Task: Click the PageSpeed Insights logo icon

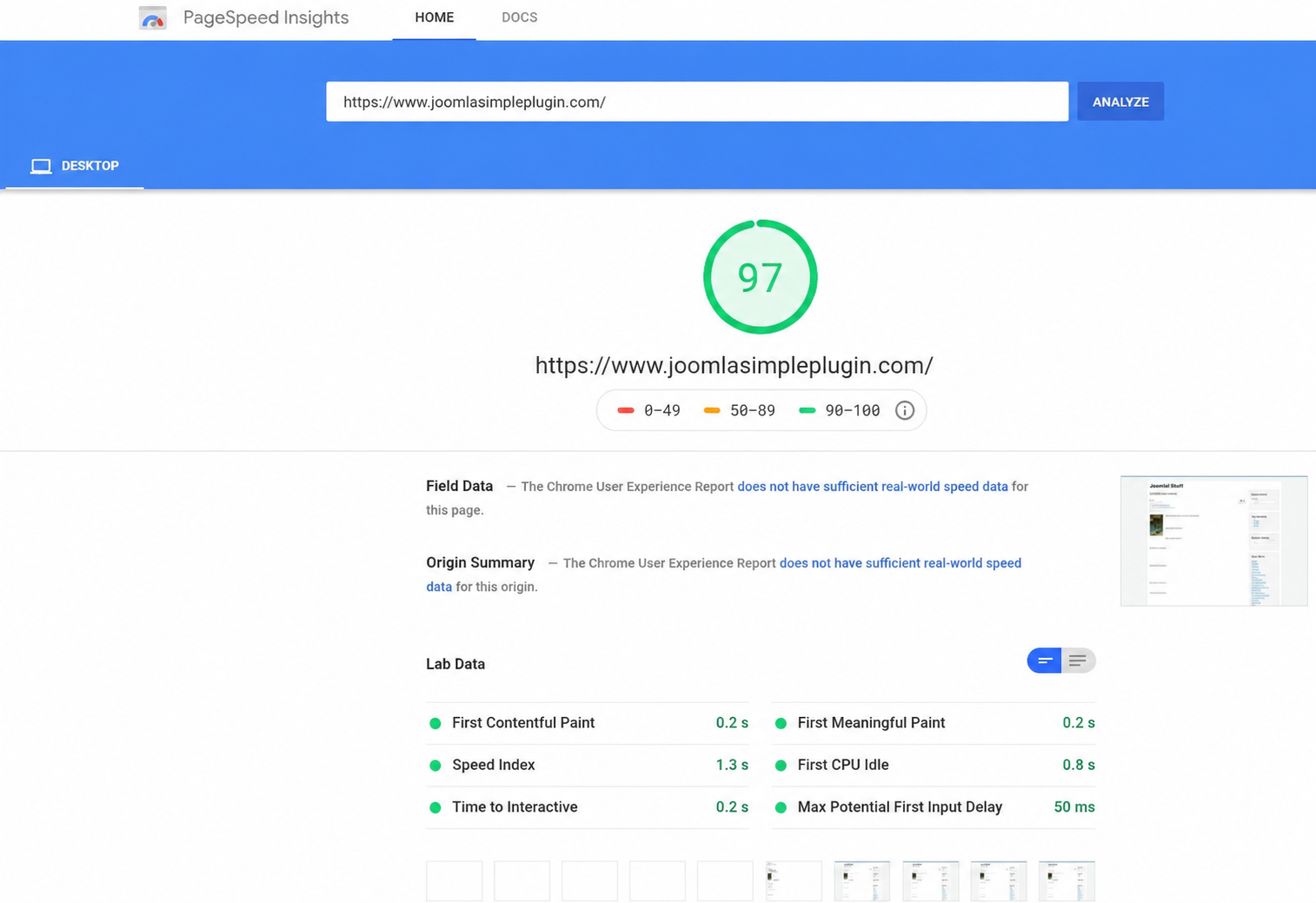Action: 152,17
